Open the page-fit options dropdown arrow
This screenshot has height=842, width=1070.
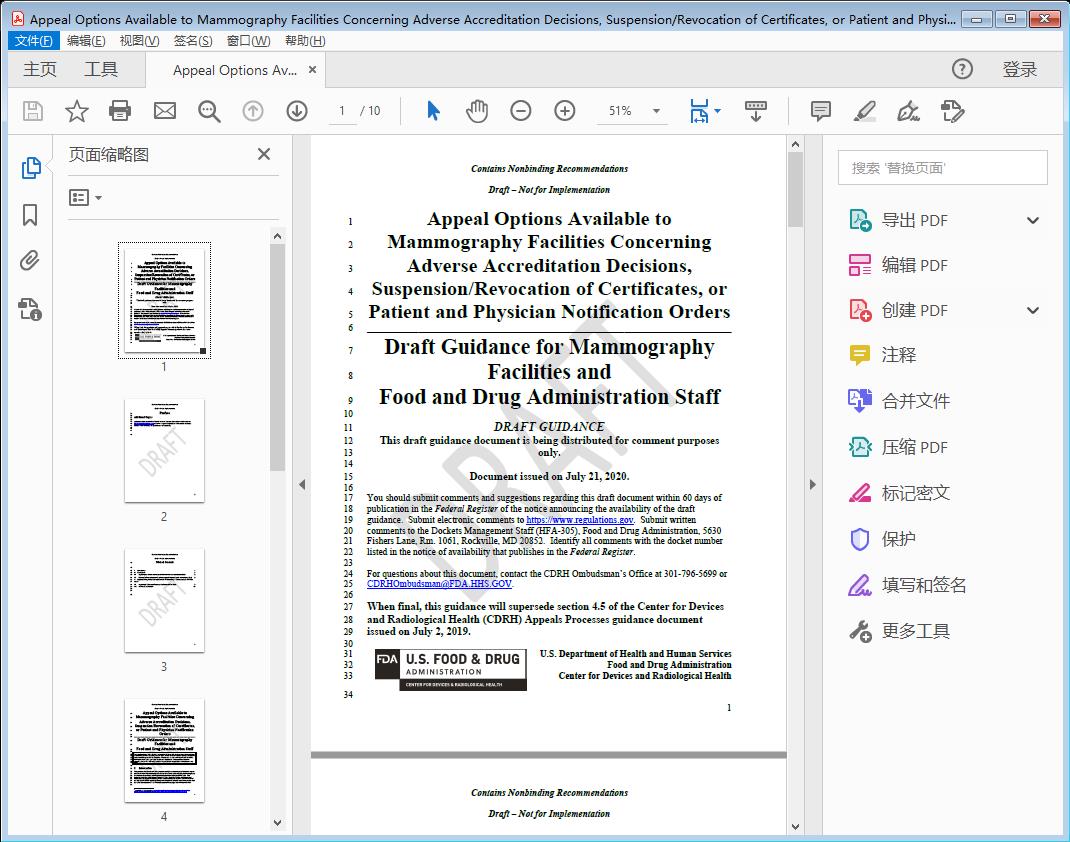point(717,111)
